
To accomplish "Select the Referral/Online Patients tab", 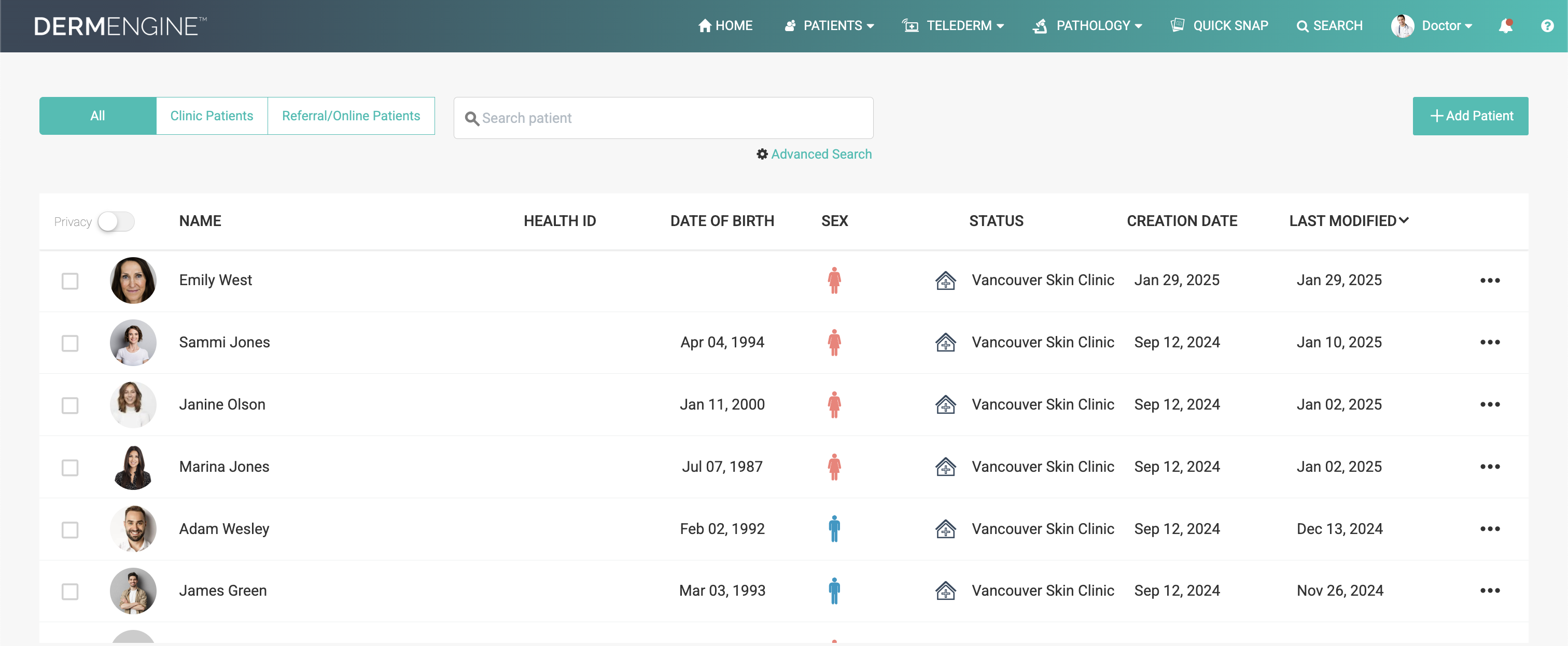I will pos(351,116).
